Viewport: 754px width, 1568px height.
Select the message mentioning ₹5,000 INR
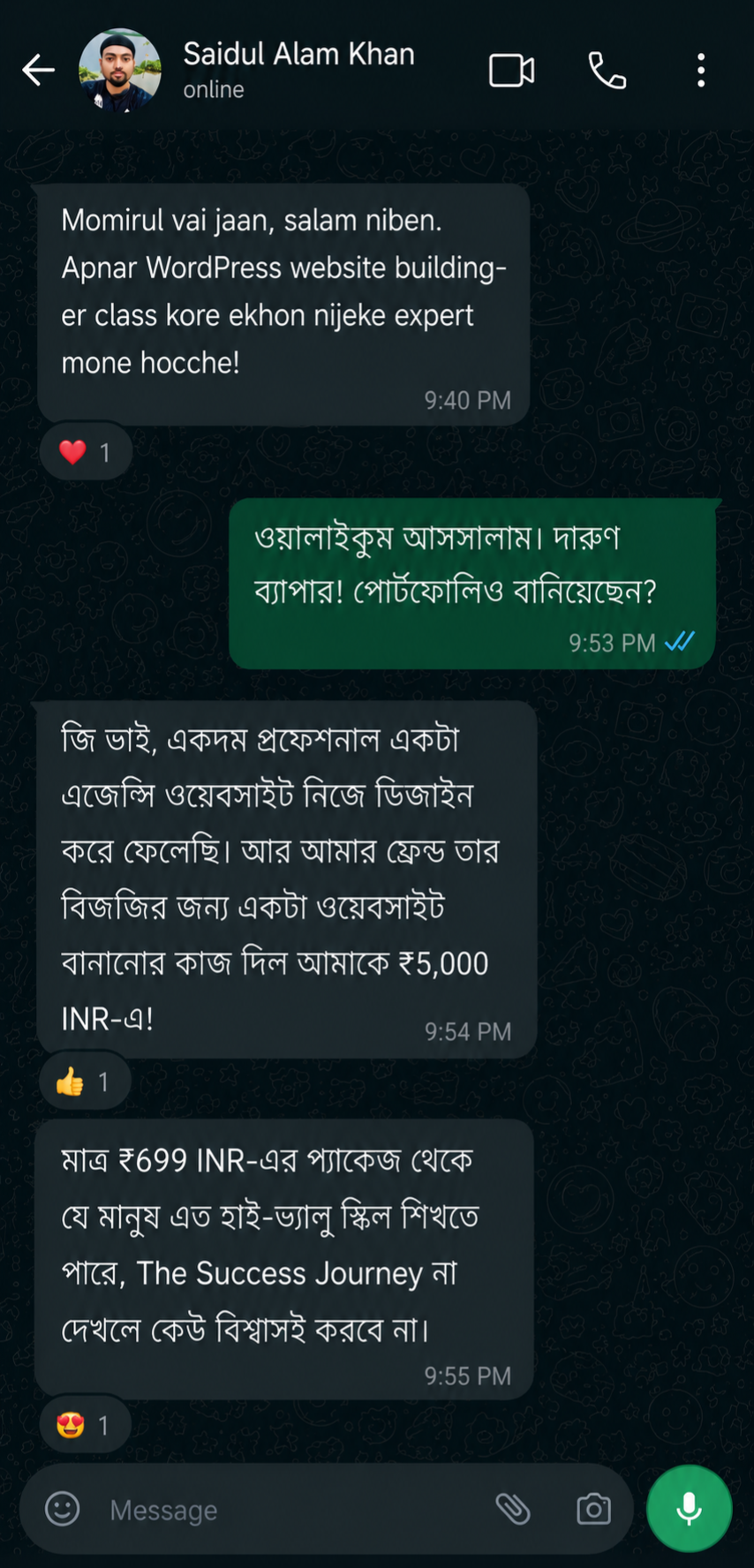click(x=286, y=880)
